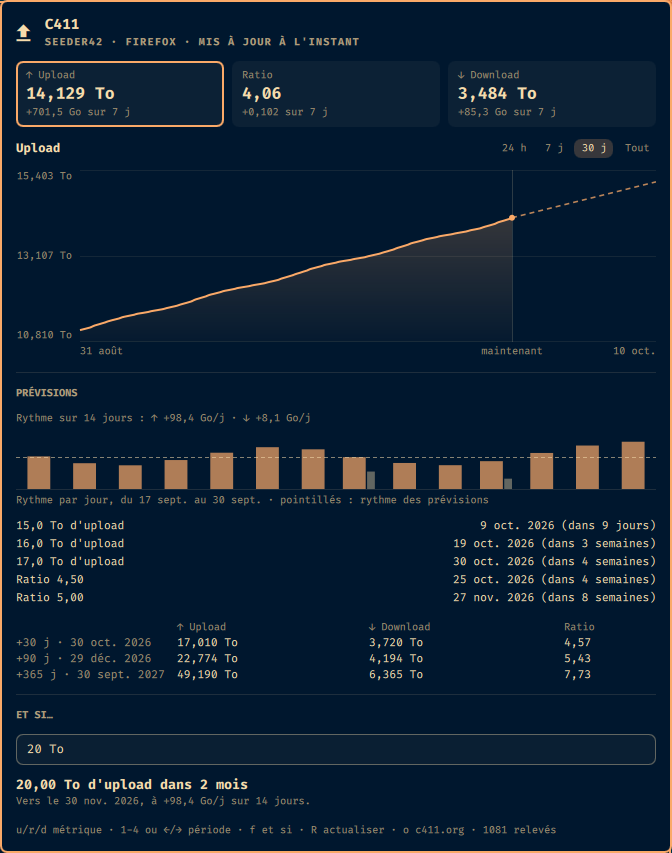Image resolution: width=672 pixels, height=853 pixels.
Task: Click the '+30 j · 30 oct. 2026' row label
Action: click(83, 642)
